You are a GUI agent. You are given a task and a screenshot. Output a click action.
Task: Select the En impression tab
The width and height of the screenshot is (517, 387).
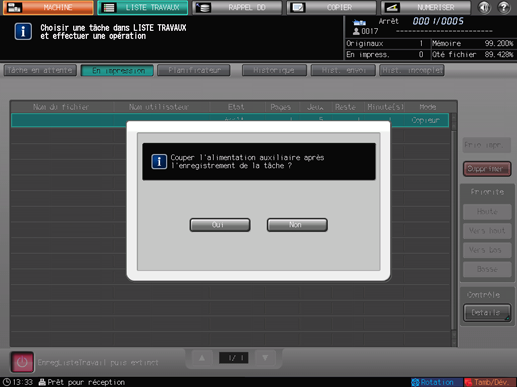pos(117,70)
